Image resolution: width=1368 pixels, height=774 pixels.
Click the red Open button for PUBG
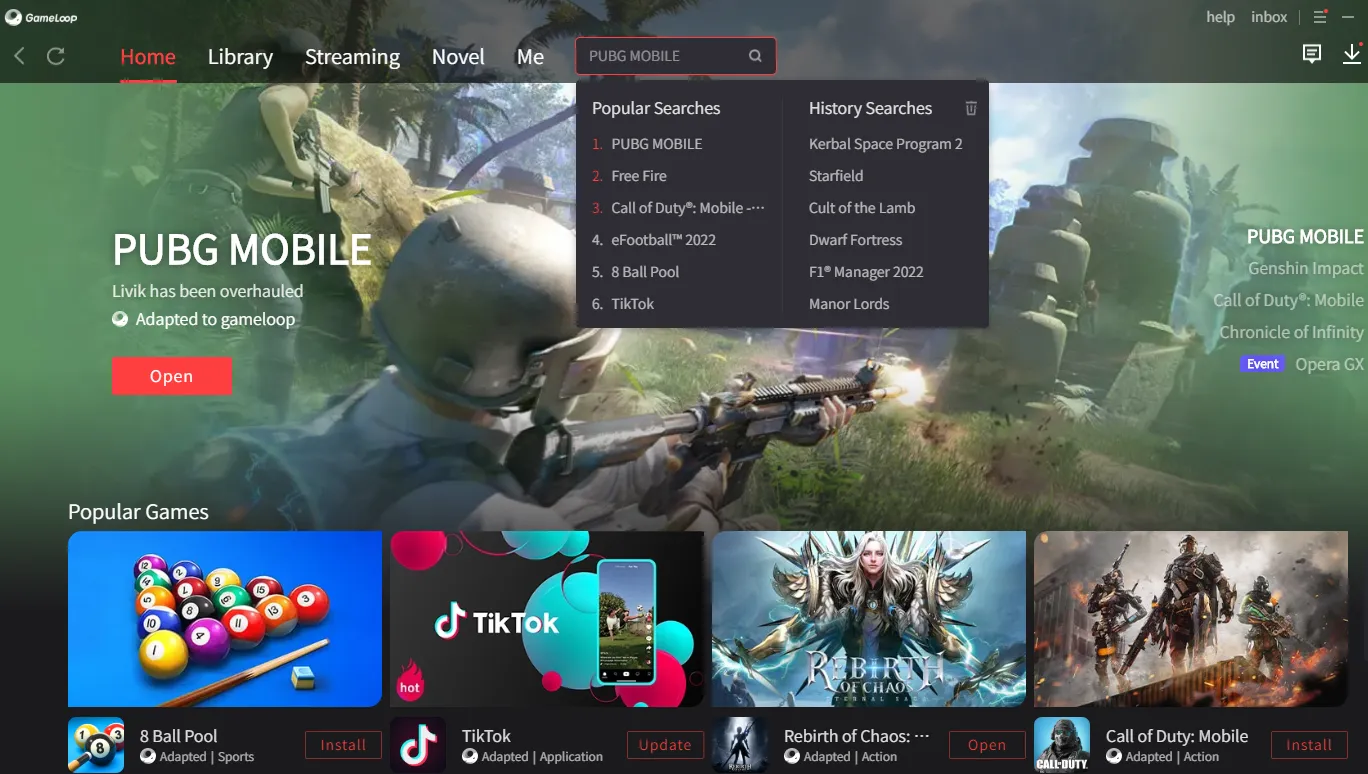click(172, 376)
